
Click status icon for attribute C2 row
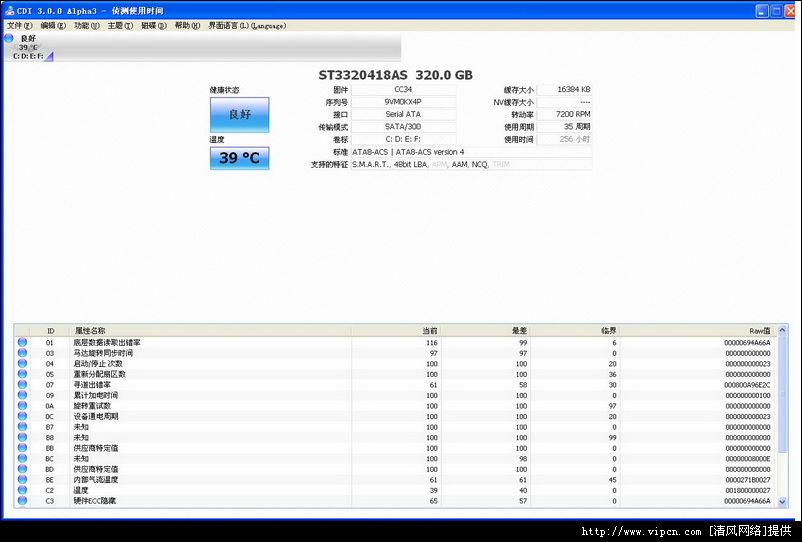click(23, 490)
